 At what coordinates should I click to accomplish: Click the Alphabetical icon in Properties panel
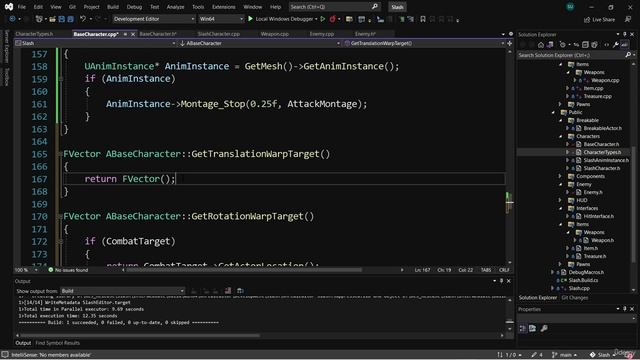533,328
